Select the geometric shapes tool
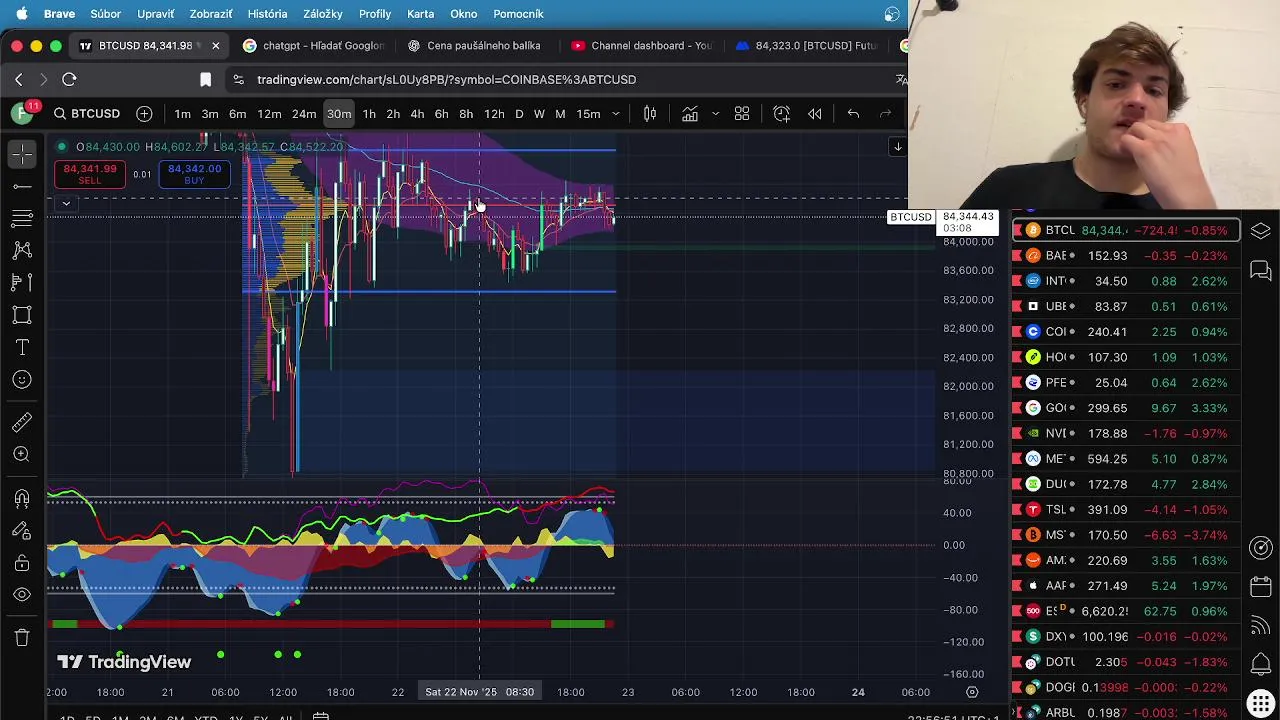The height and width of the screenshot is (720, 1280). 22,315
